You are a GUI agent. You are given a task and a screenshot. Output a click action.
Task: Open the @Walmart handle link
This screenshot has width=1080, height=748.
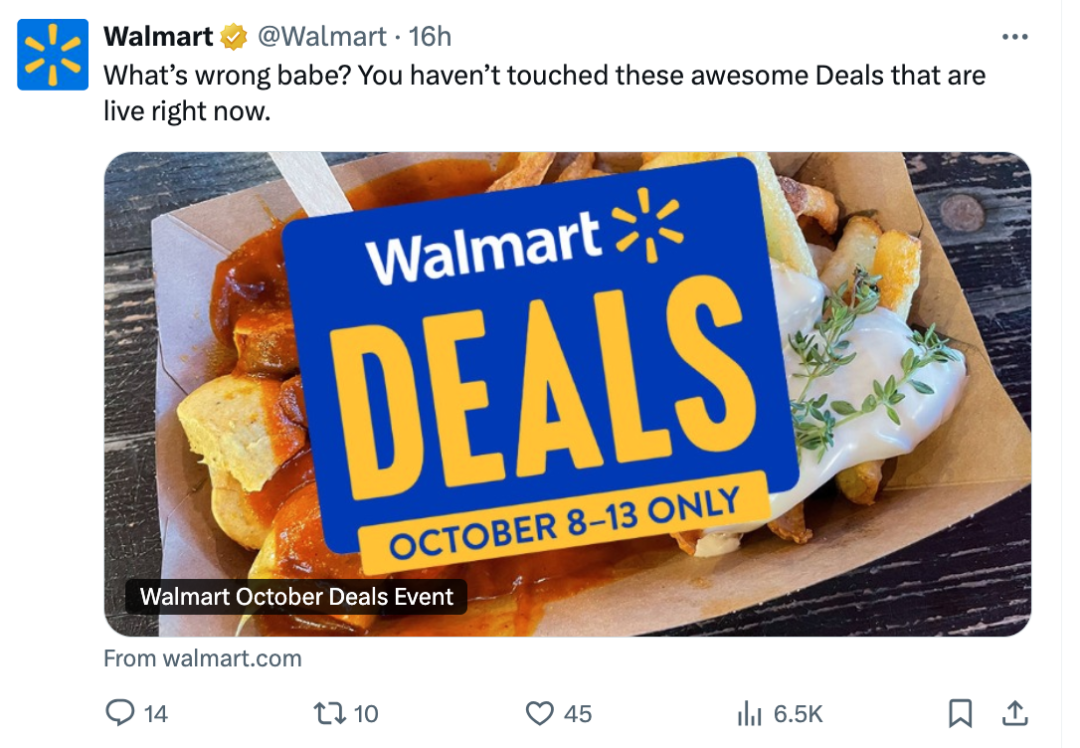click(322, 37)
